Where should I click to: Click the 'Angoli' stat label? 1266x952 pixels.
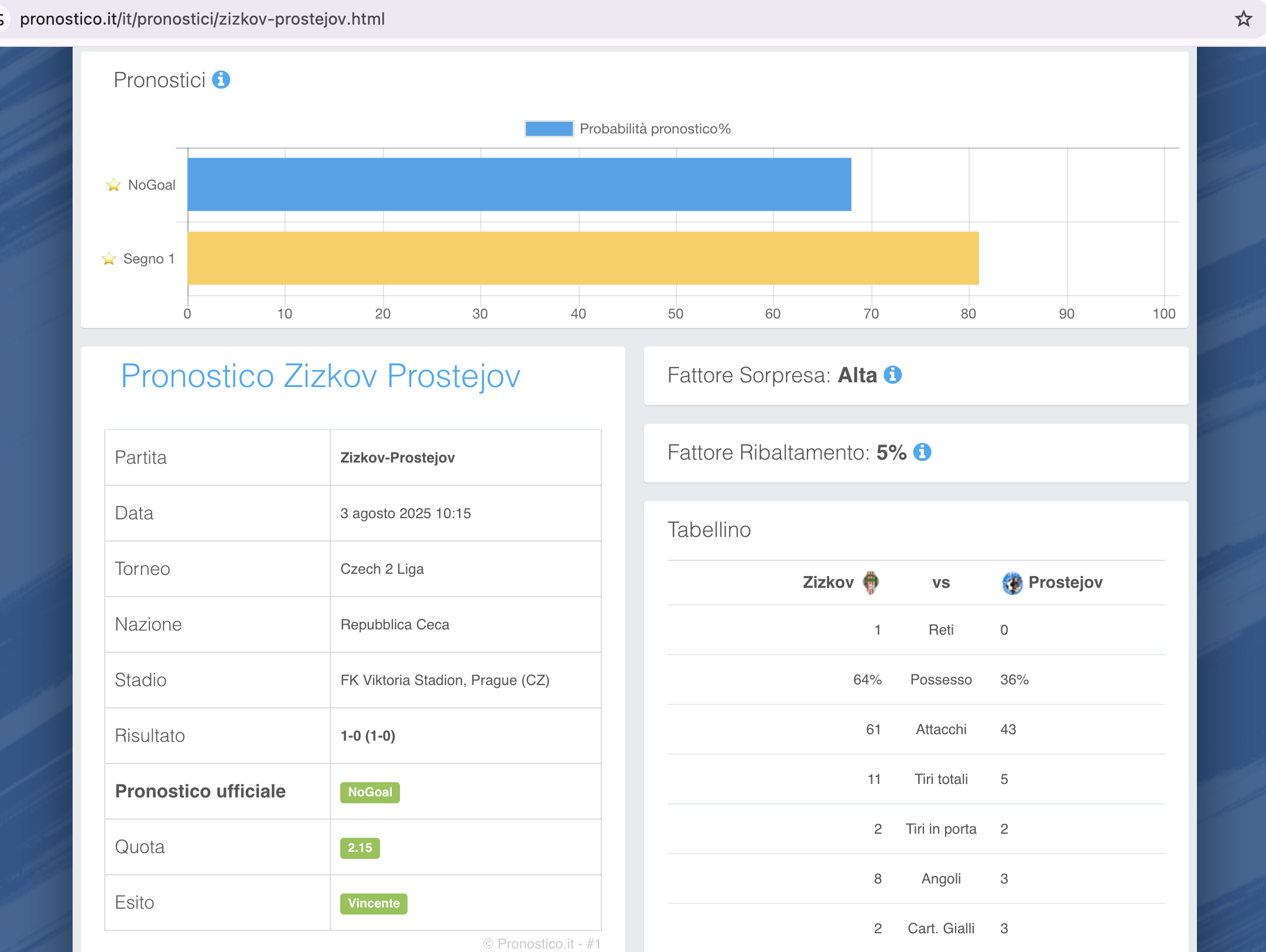coord(941,879)
